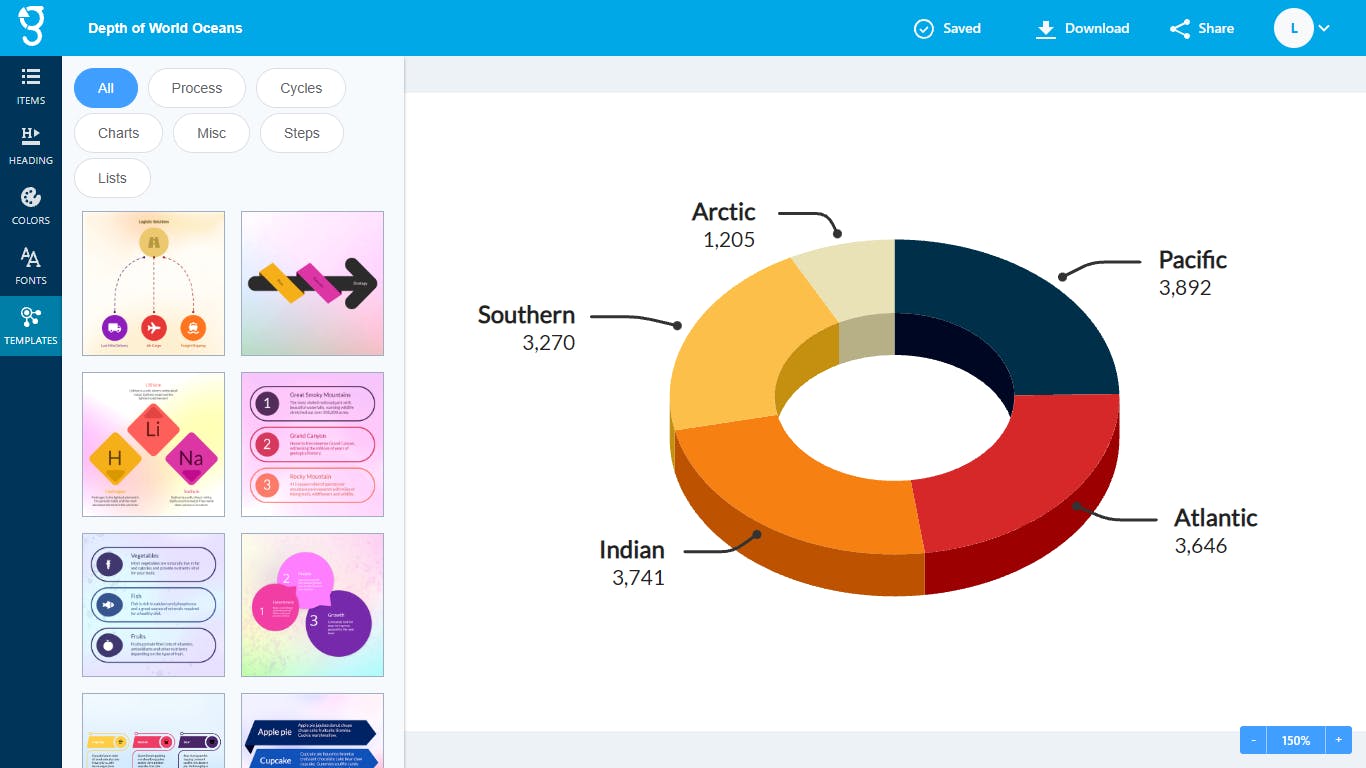Click the Share icon in header
Viewport: 1366px width, 768px height.
[x=1180, y=29]
